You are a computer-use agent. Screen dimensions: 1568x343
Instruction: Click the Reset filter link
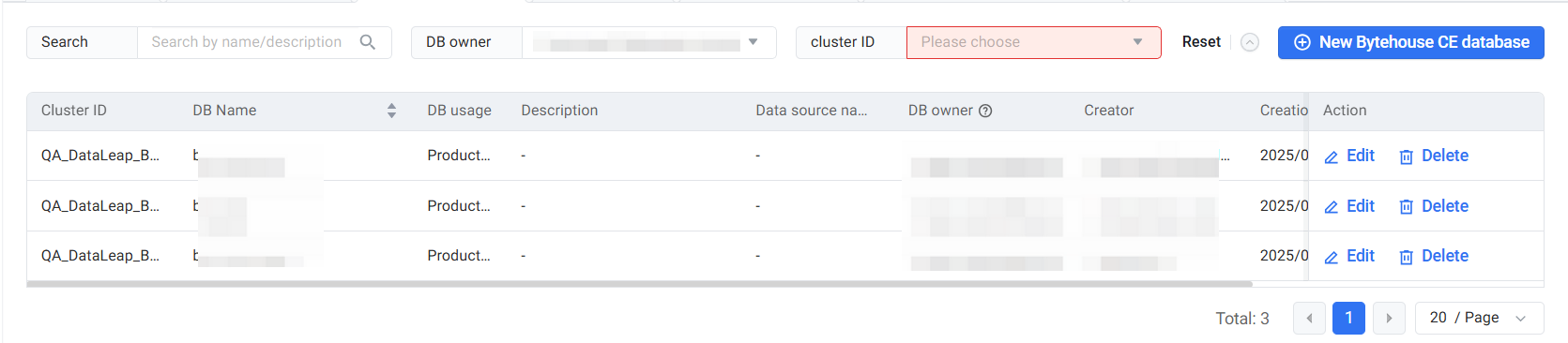1201,42
